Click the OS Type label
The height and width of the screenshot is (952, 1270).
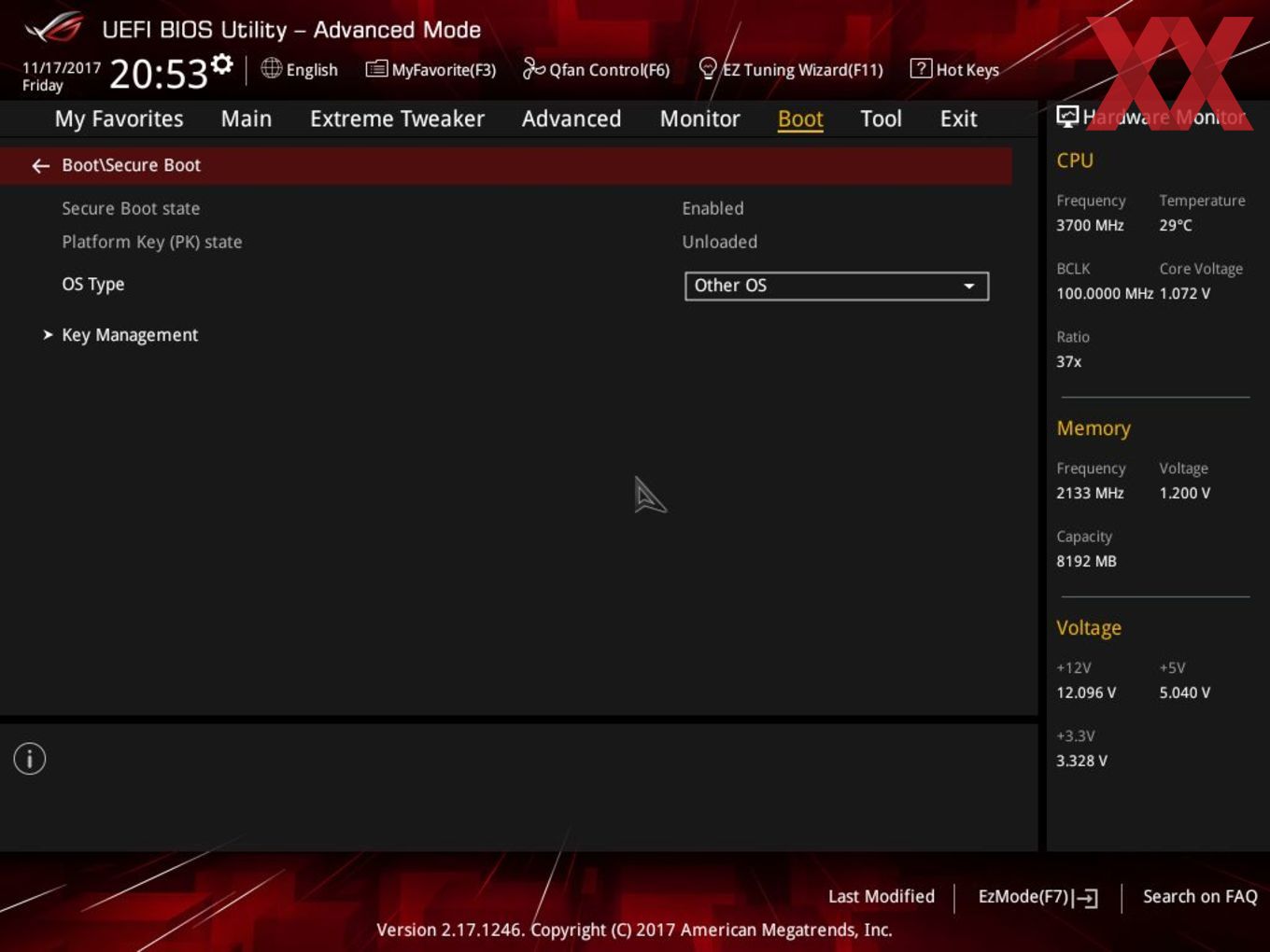click(93, 285)
